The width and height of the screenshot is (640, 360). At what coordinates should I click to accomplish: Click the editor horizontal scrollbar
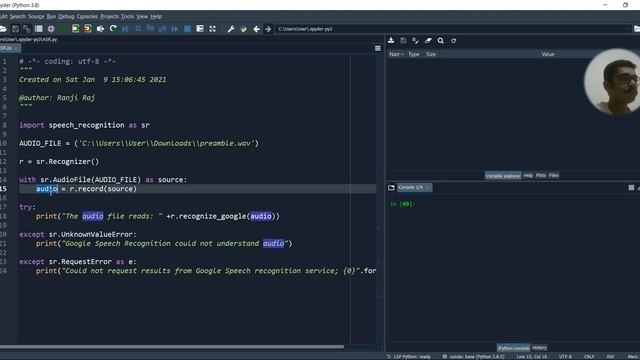point(171,347)
